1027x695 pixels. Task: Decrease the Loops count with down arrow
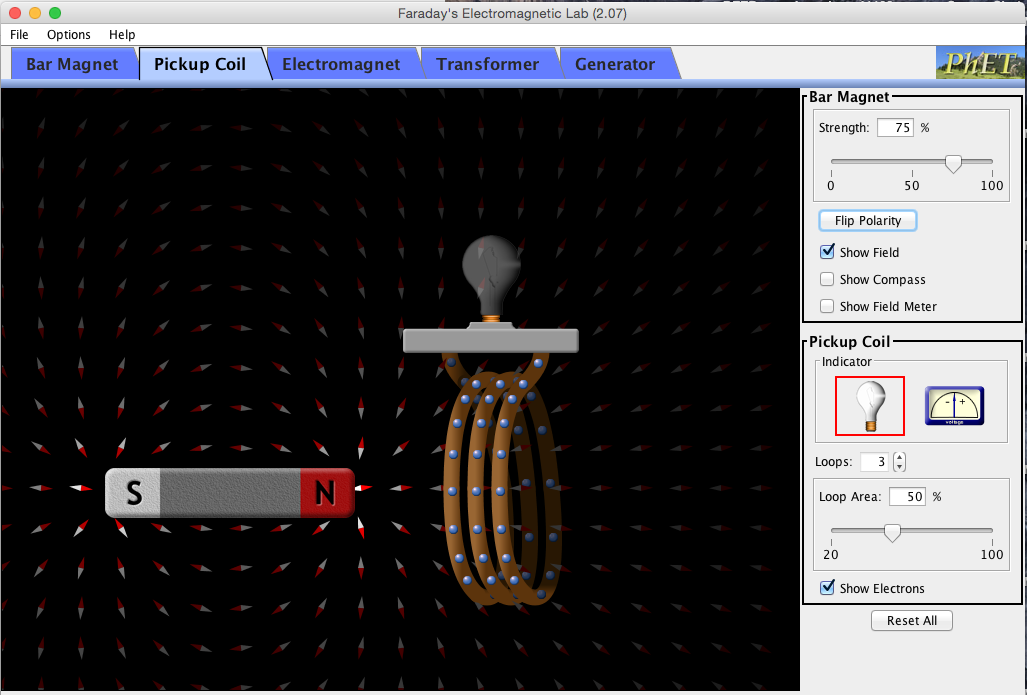click(900, 466)
